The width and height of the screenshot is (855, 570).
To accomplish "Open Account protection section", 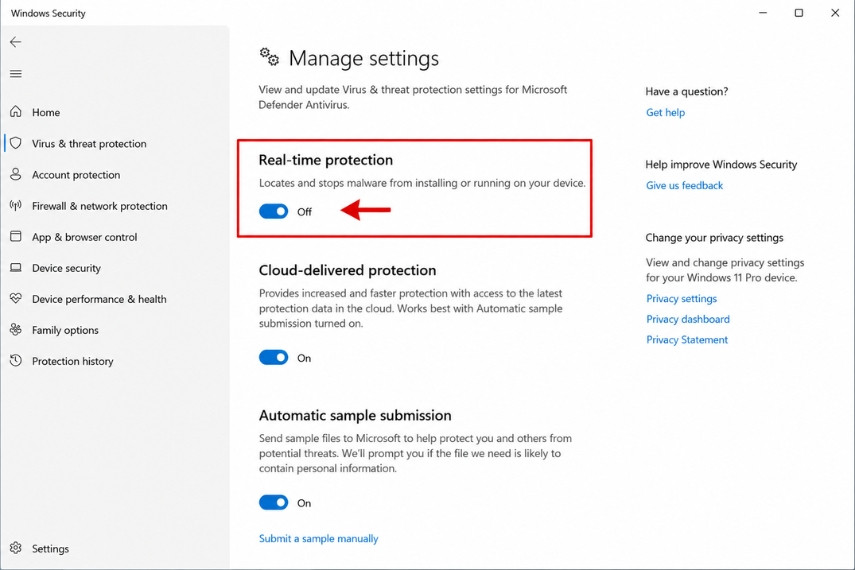I will click(76, 175).
